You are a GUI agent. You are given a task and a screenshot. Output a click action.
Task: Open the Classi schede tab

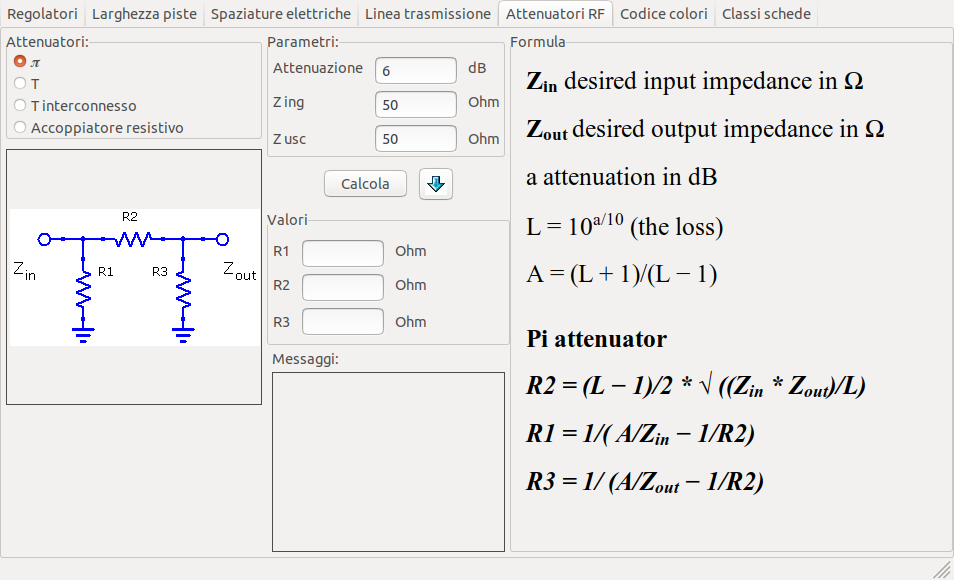[x=767, y=14]
